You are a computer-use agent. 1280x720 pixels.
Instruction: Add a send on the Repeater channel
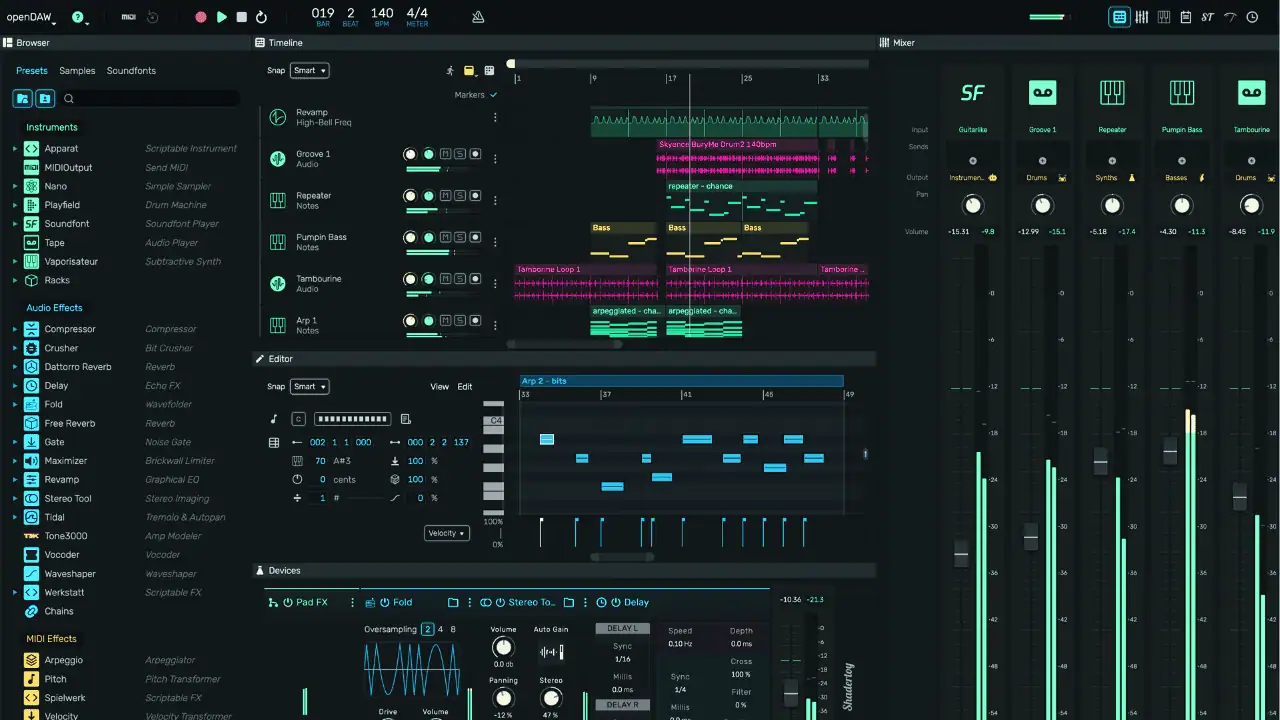coord(1112,160)
